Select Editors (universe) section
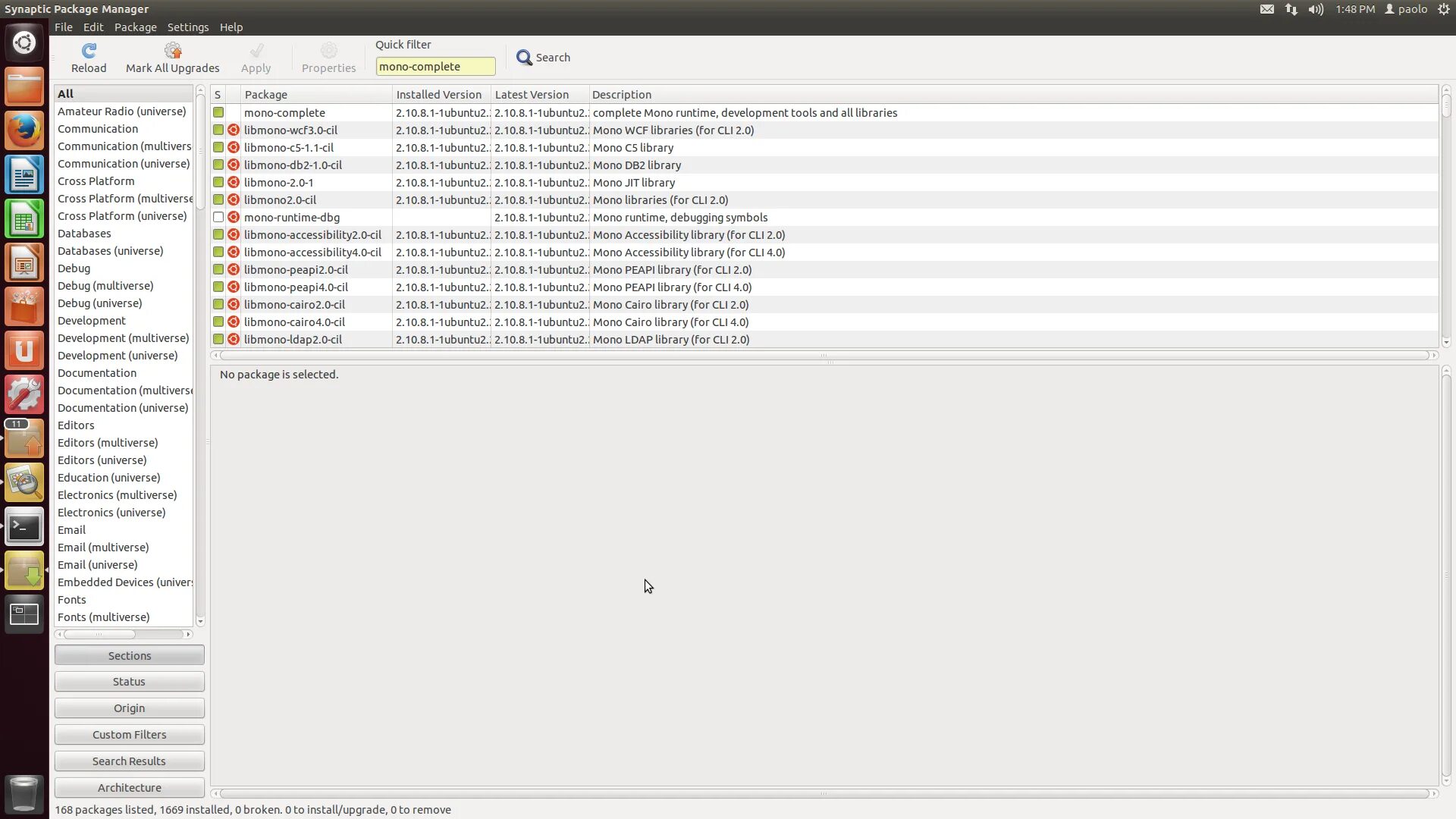This screenshot has width=1456, height=819. coord(124,460)
